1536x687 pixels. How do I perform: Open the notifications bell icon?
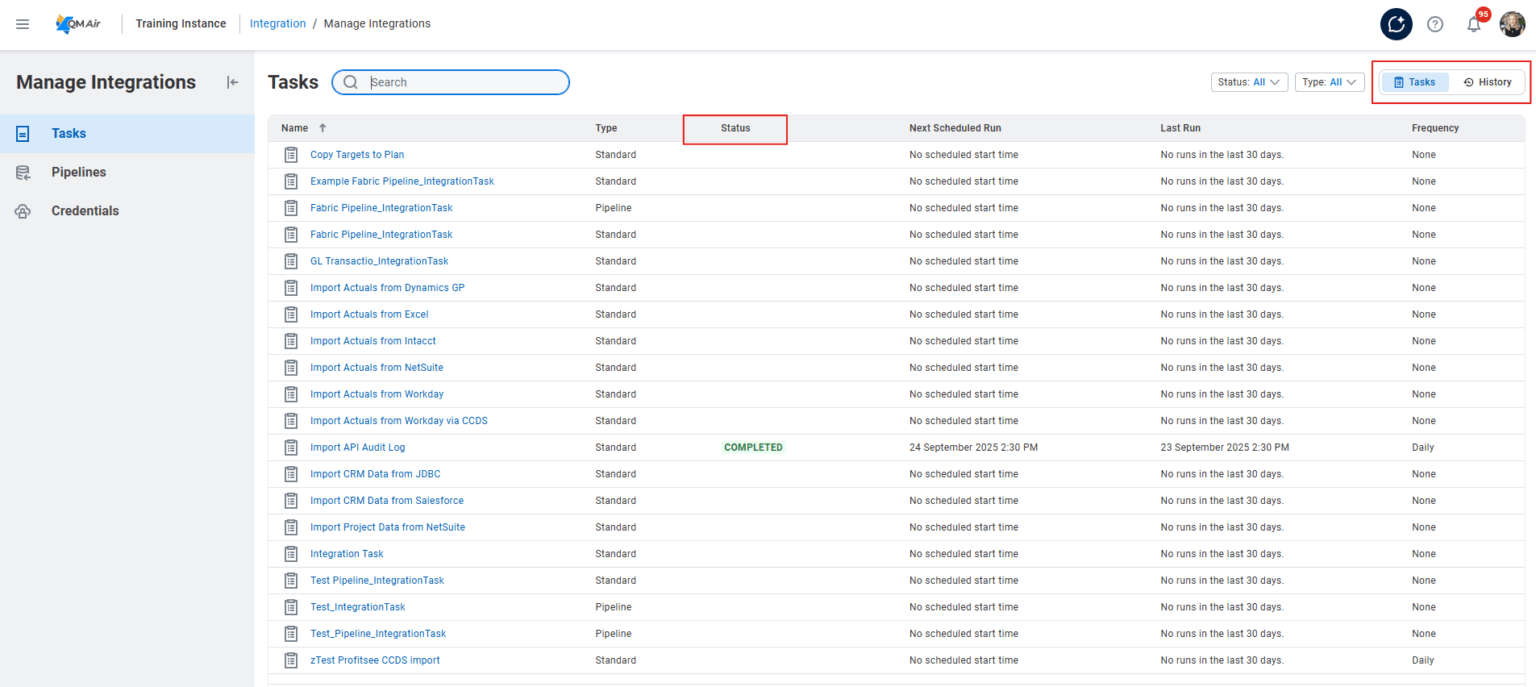coord(1473,23)
